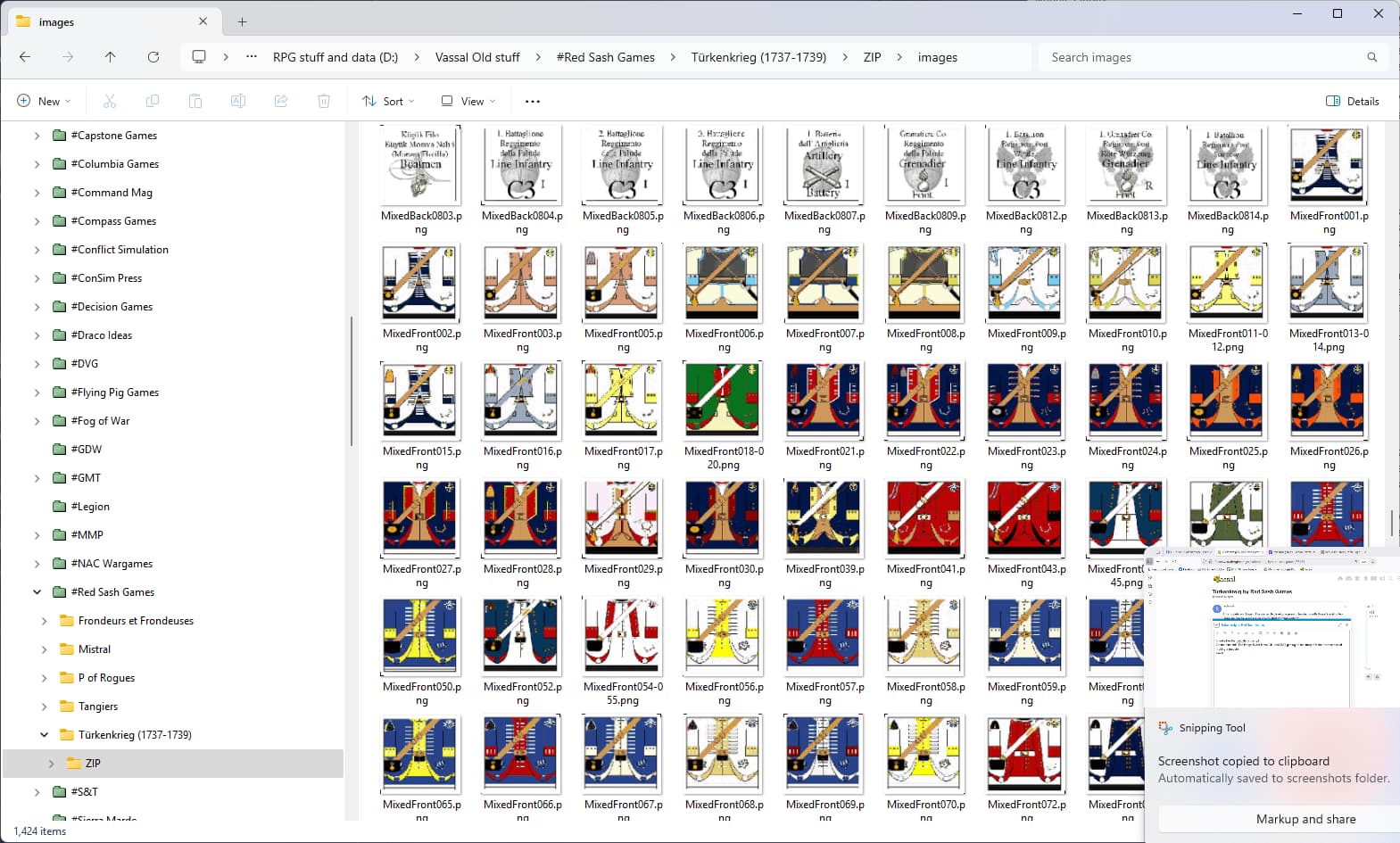Open the View options dropdown
Screen dimensions: 1400x843
pyautogui.click(x=468, y=101)
